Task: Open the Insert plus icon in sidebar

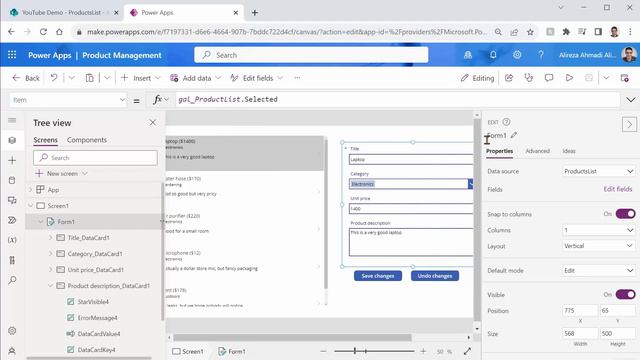Action: [12, 160]
